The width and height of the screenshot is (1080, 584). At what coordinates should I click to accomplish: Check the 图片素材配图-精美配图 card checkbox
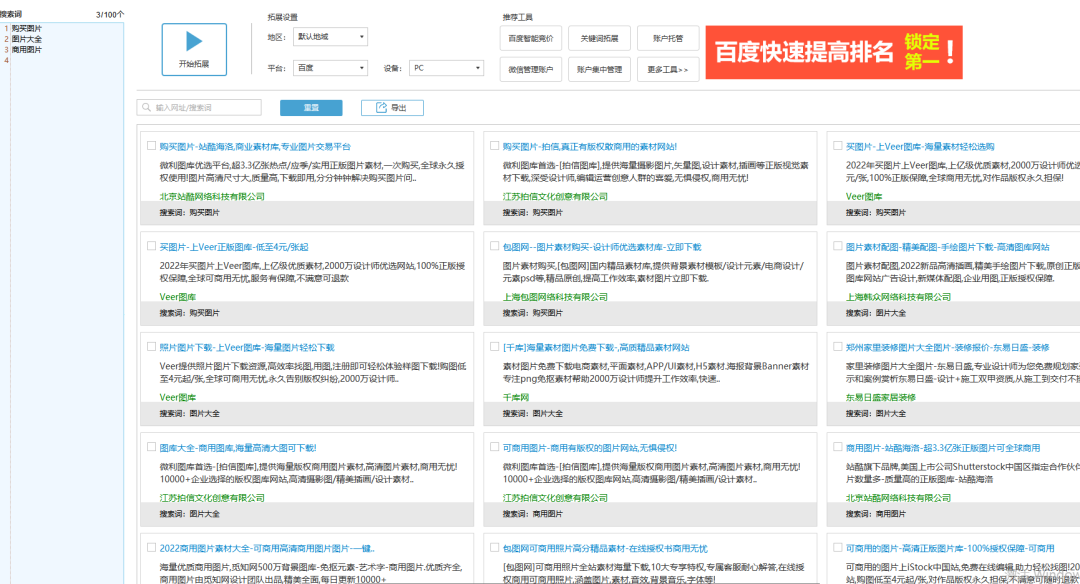pos(838,246)
